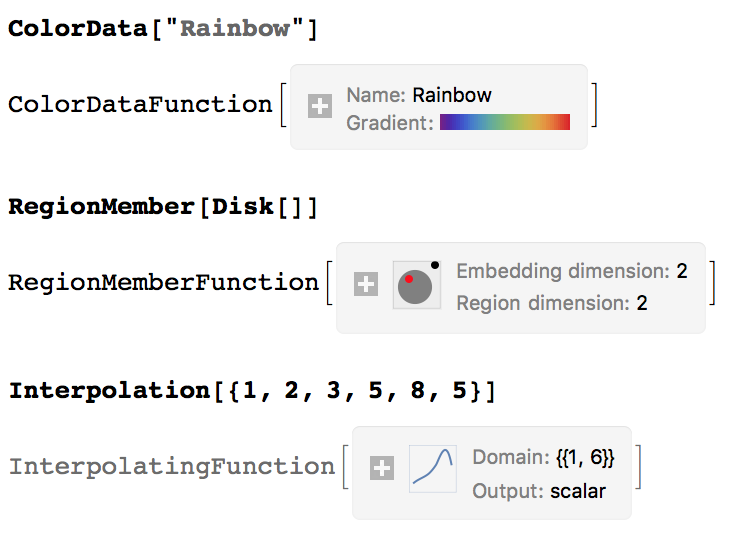Expand the RegionMemberFunction summary box
The width and height of the screenshot is (732, 534).
(366, 285)
